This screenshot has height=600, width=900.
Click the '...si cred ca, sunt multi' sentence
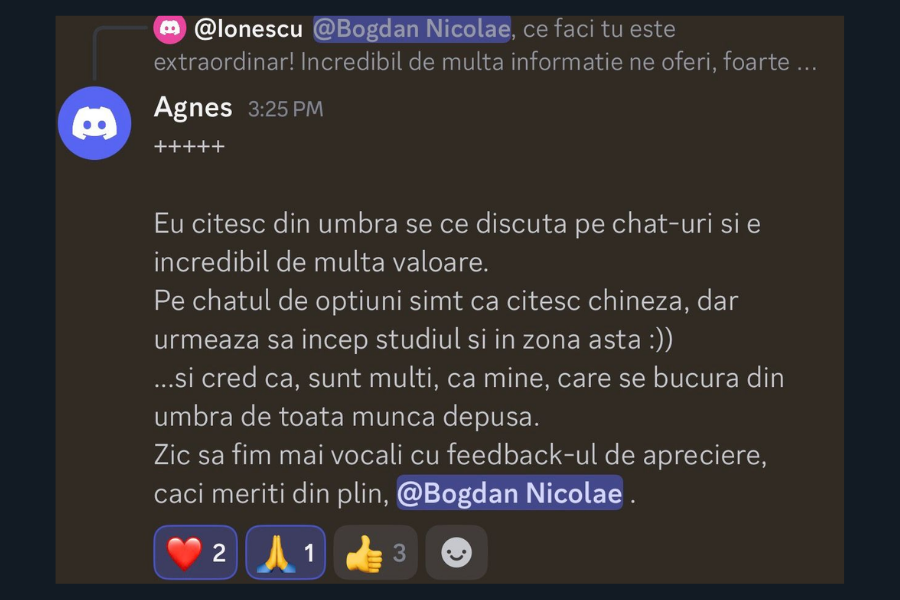[468, 397]
